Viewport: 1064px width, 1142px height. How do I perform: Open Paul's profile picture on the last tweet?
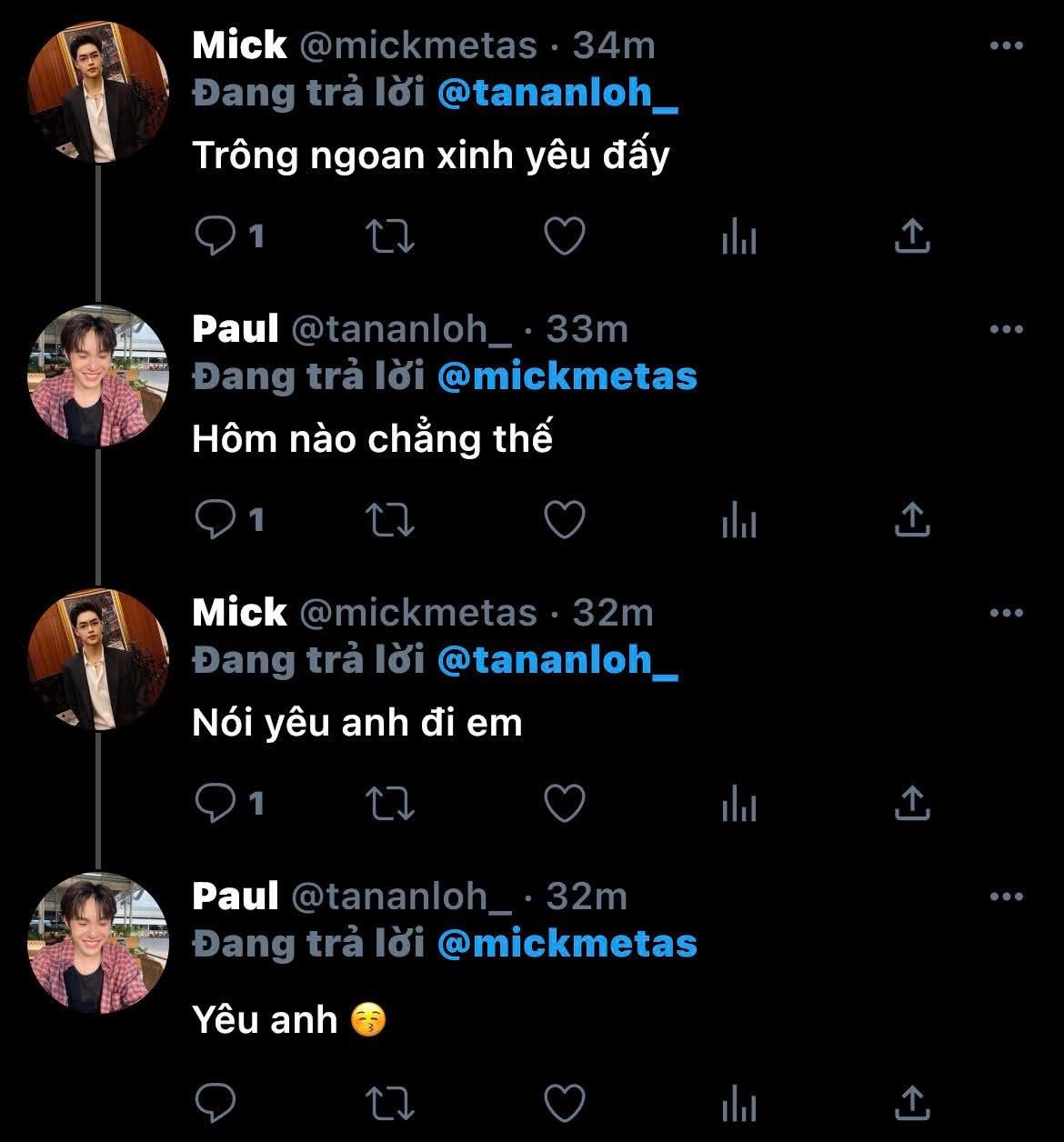tap(98, 944)
